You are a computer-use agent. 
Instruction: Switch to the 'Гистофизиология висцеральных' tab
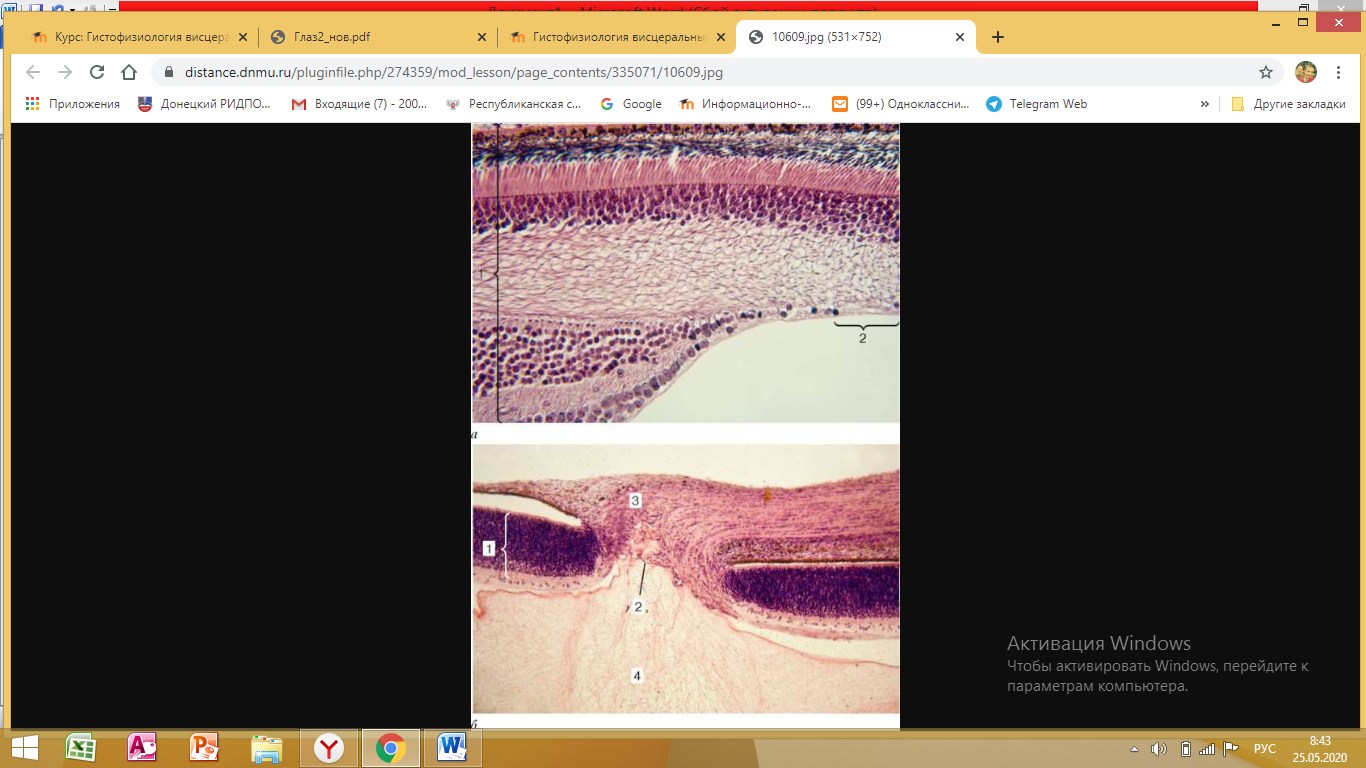pyautogui.click(x=617, y=37)
